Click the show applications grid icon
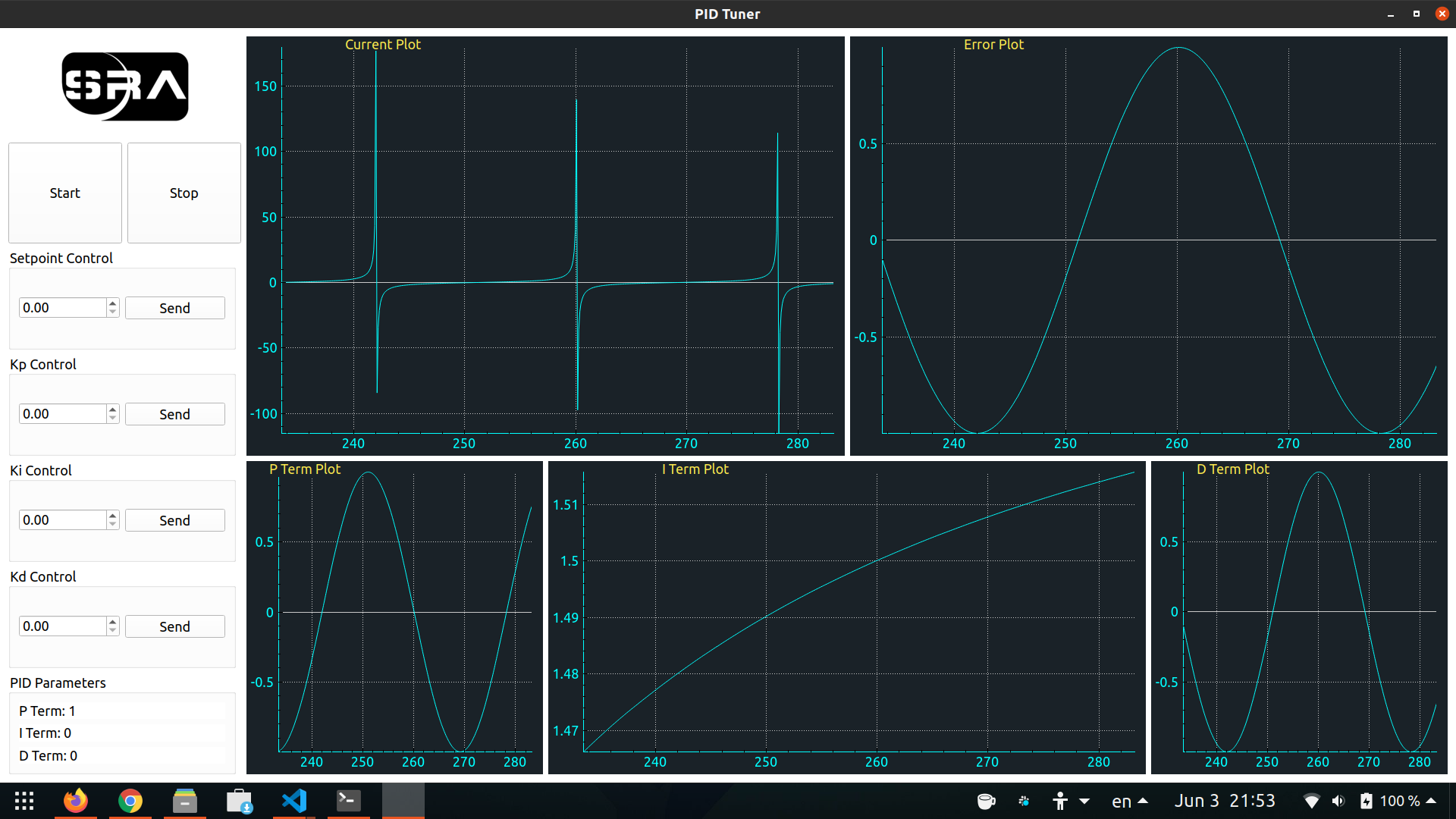Viewport: 1456px width, 819px height. click(x=24, y=801)
